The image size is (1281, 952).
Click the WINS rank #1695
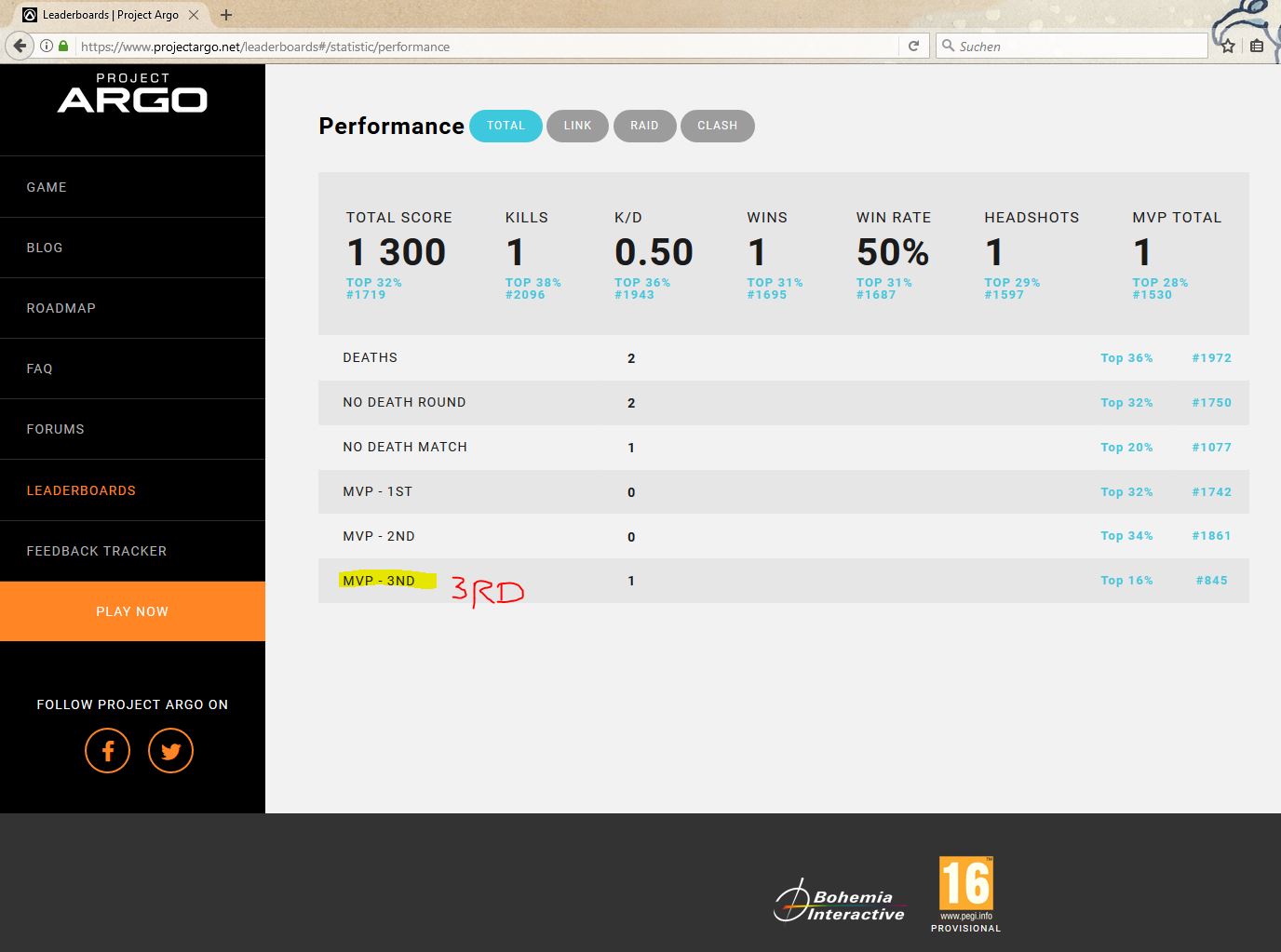[x=767, y=295]
